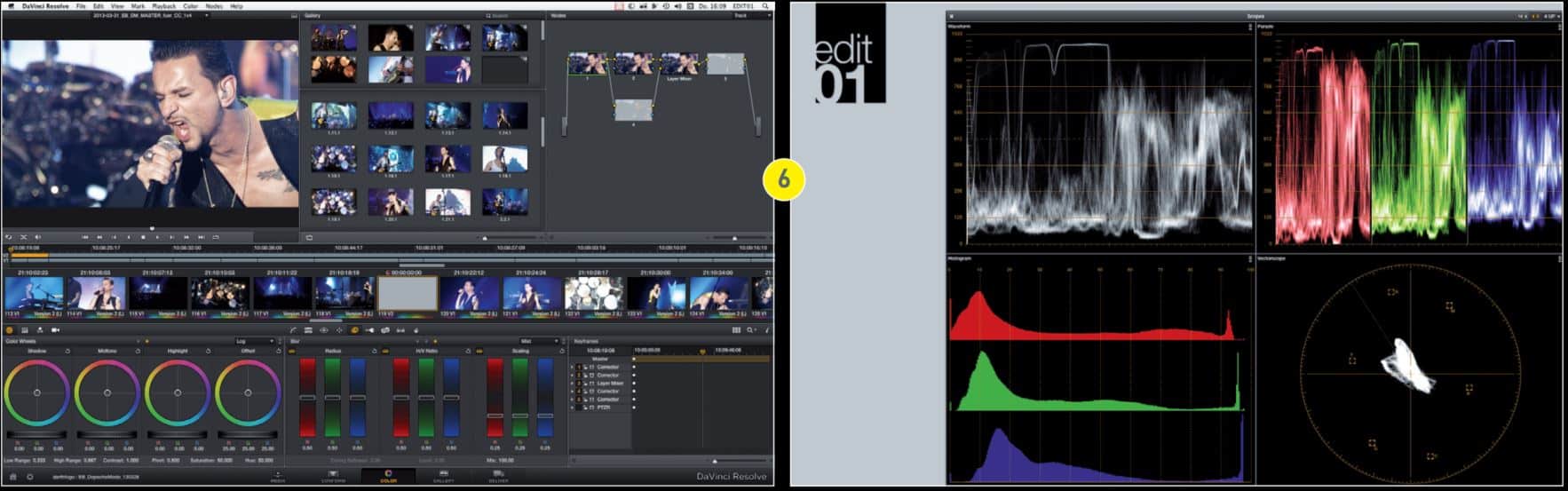Select the Layer Mixer node in node graph

(678, 64)
